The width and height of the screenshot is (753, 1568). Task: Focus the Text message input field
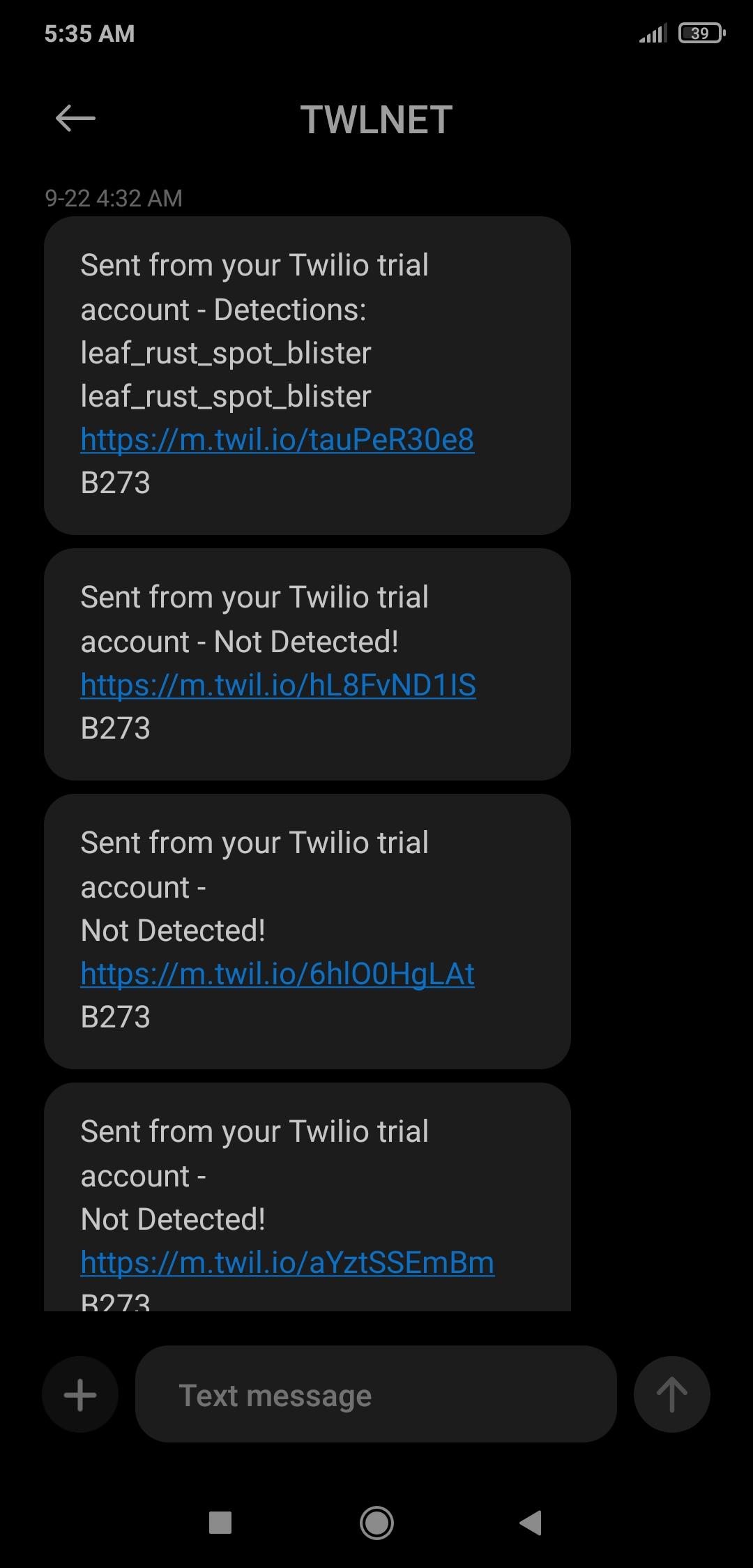coord(376,1395)
